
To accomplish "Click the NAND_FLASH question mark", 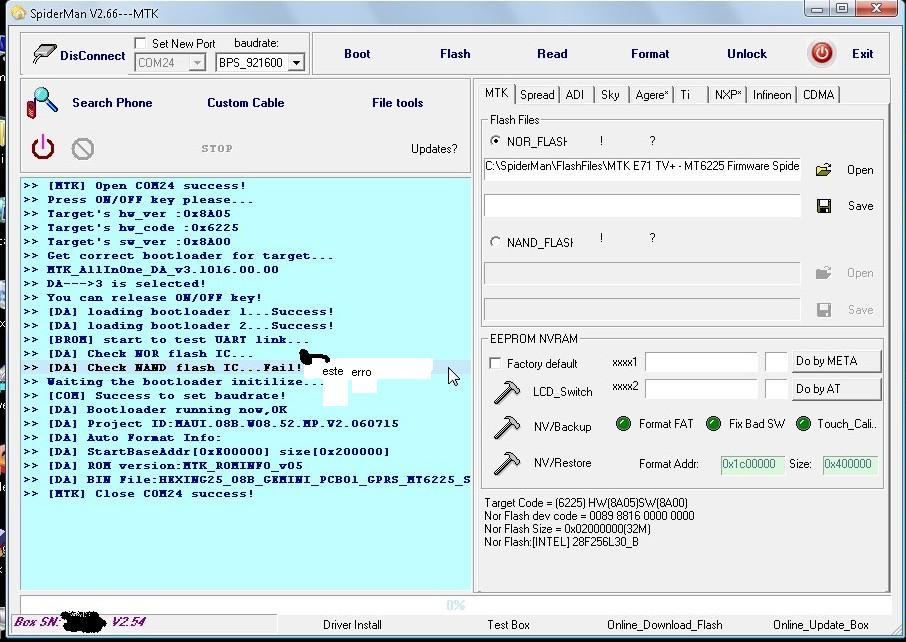I will pos(652,237).
